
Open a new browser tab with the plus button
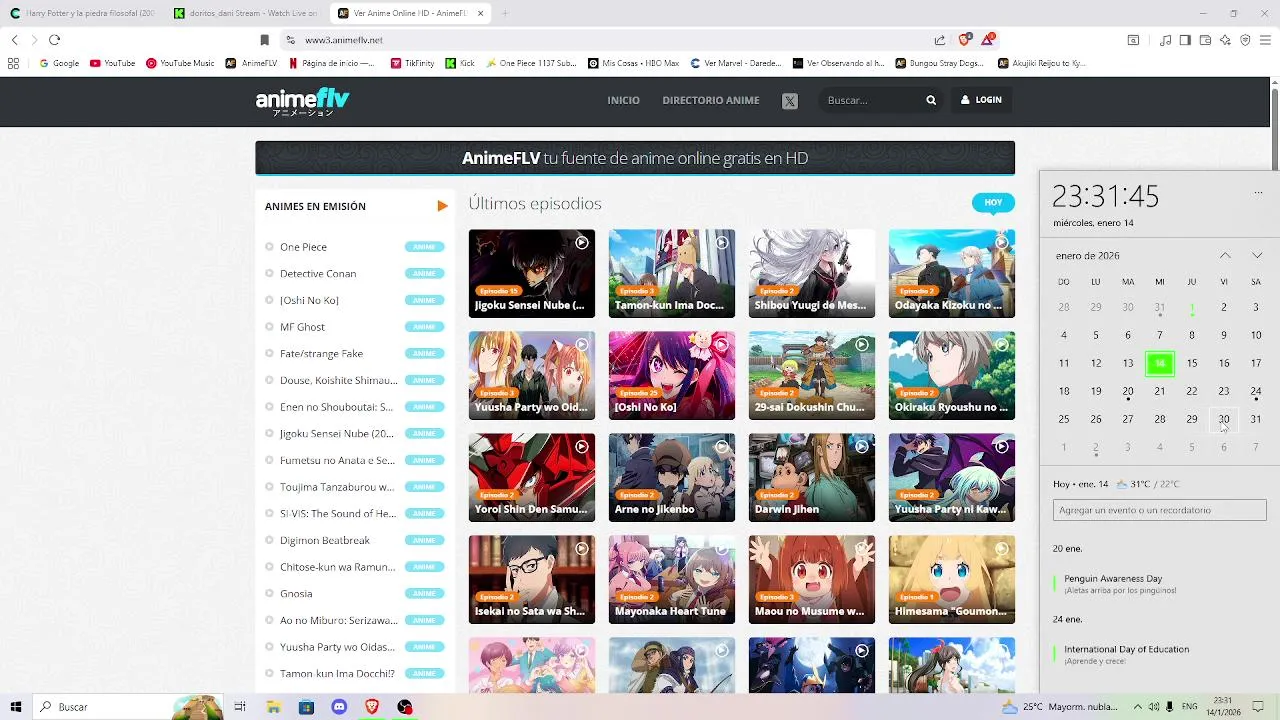click(505, 13)
